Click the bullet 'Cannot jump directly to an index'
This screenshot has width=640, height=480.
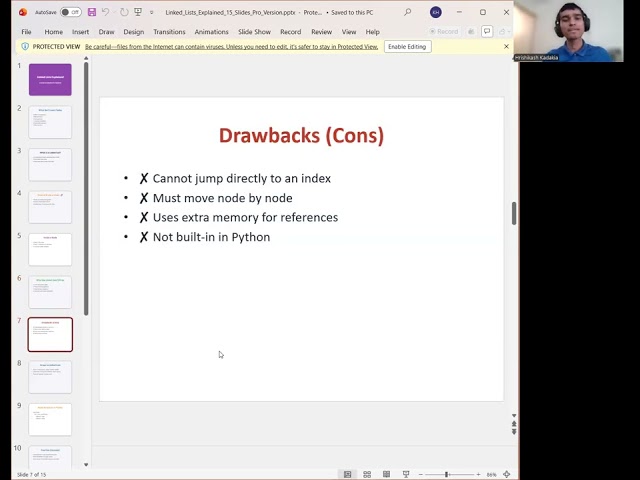click(x=235, y=178)
